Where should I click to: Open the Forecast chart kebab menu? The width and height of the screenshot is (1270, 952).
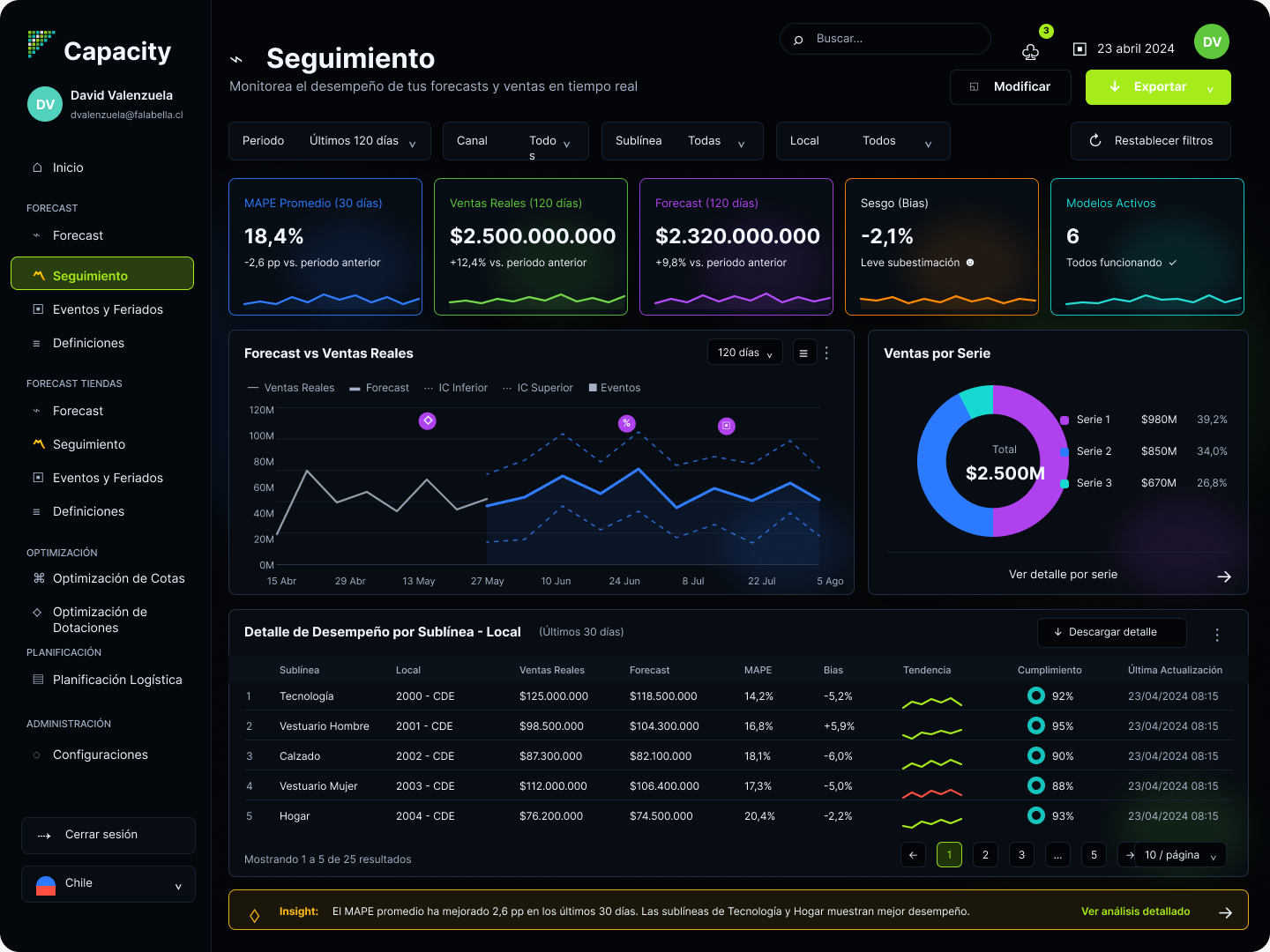coord(826,353)
